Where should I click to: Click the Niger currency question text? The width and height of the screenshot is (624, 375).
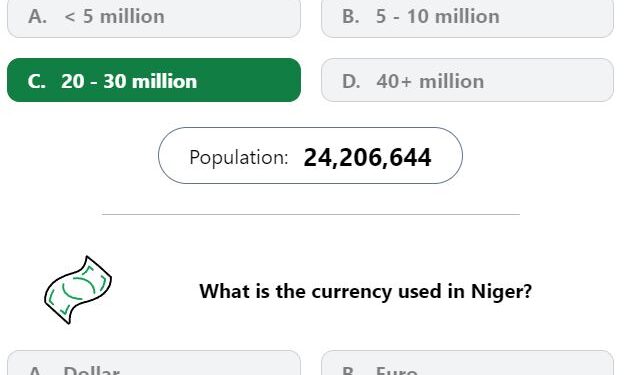coord(365,291)
